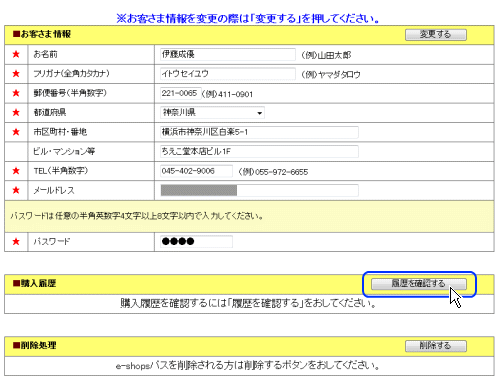Click the フリガナ(全角カタカナ) label
This screenshot has height=381, width=500.
[x=71, y=73]
